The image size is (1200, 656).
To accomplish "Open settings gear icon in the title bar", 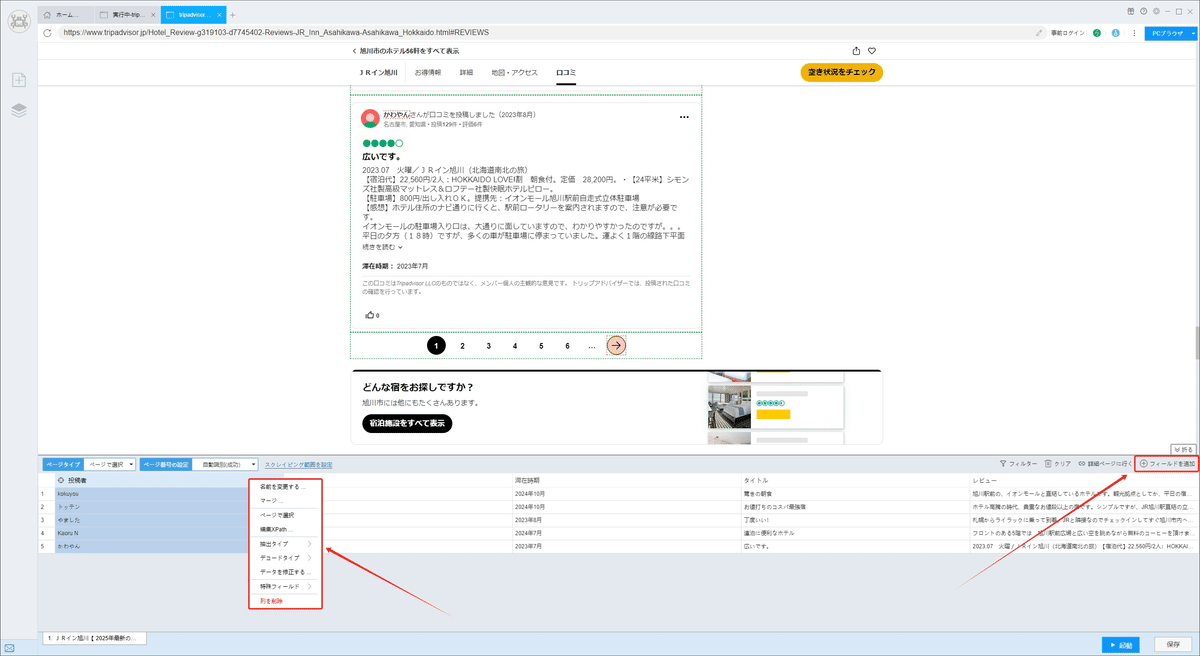I will (1157, 11).
